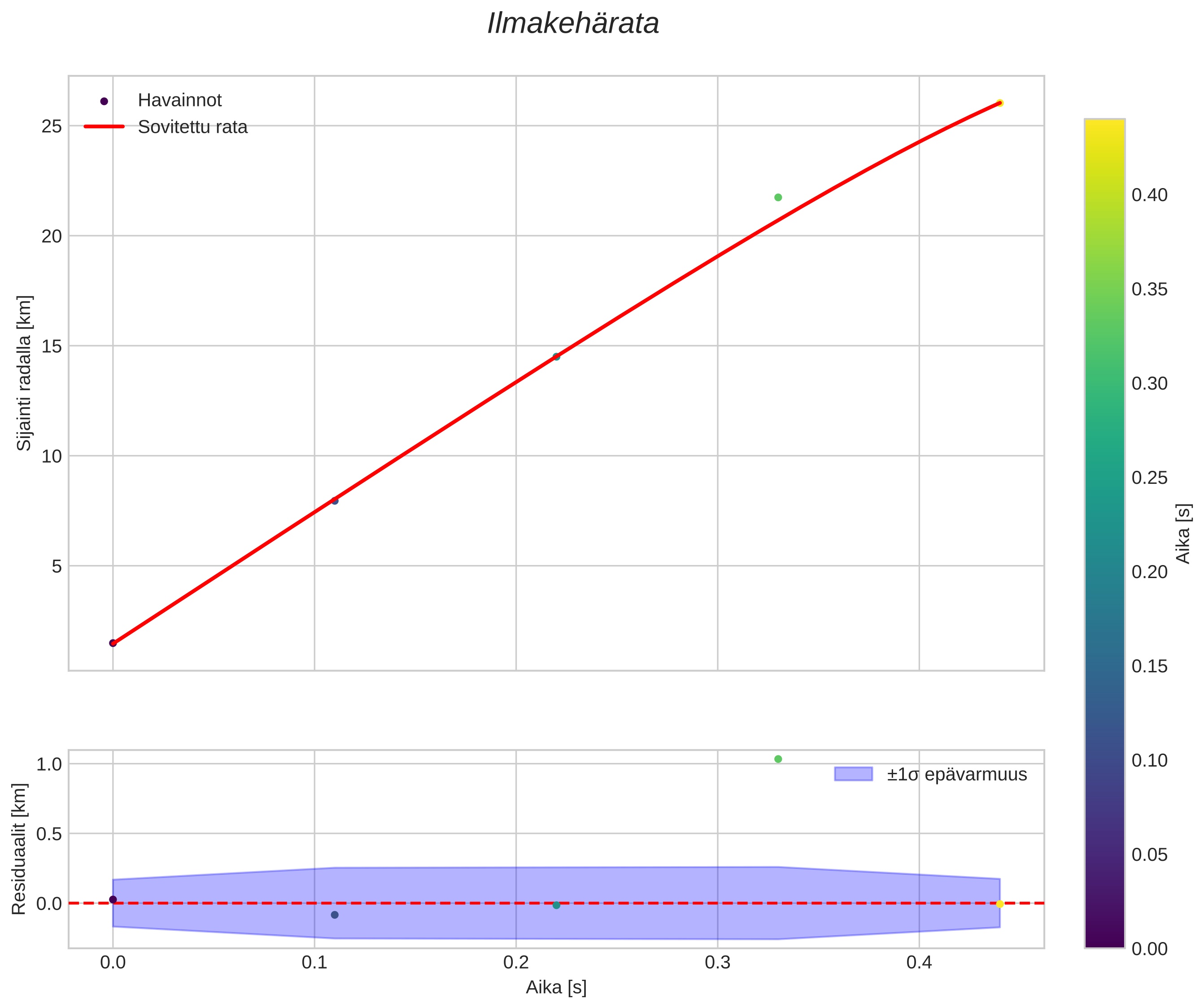Viewport: 1204px width, 1008px height.
Task: Click the green residual point above 1.0
Action: (778, 759)
